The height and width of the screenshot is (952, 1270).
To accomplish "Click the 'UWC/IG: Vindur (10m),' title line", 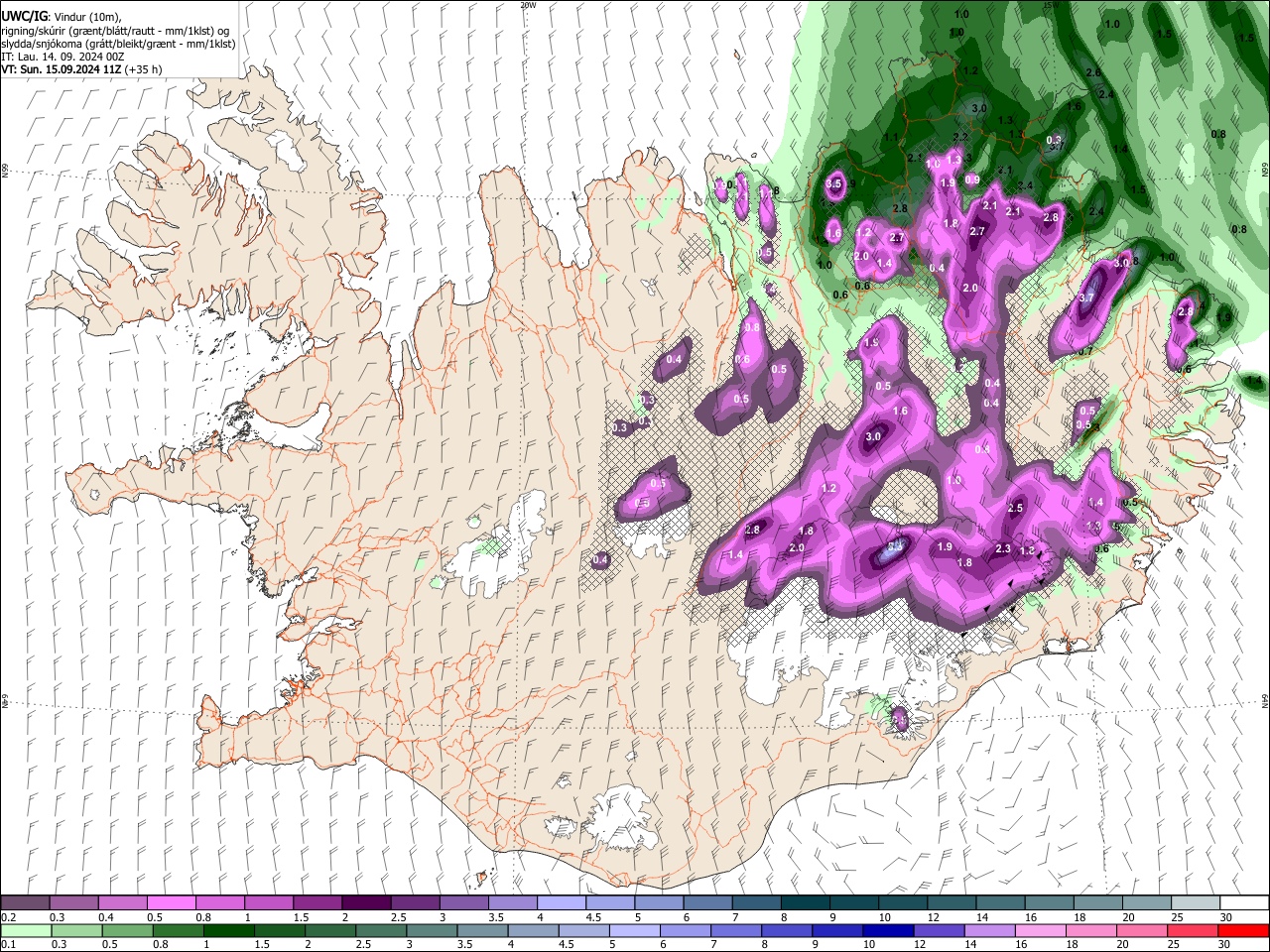I will [x=63, y=17].
